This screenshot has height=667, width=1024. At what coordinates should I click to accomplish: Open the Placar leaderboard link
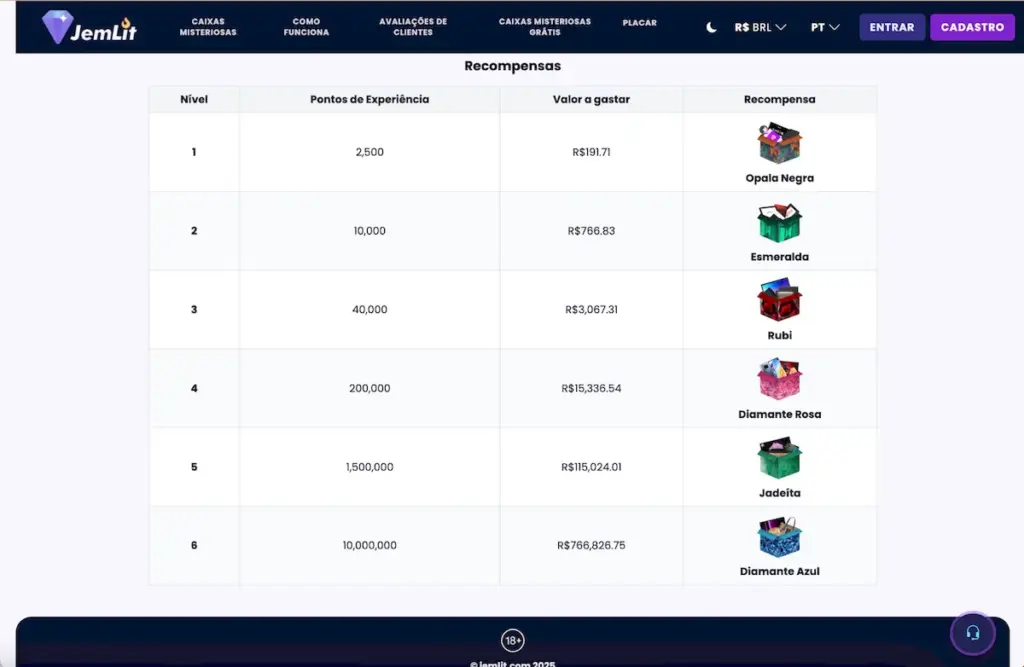pyautogui.click(x=639, y=23)
